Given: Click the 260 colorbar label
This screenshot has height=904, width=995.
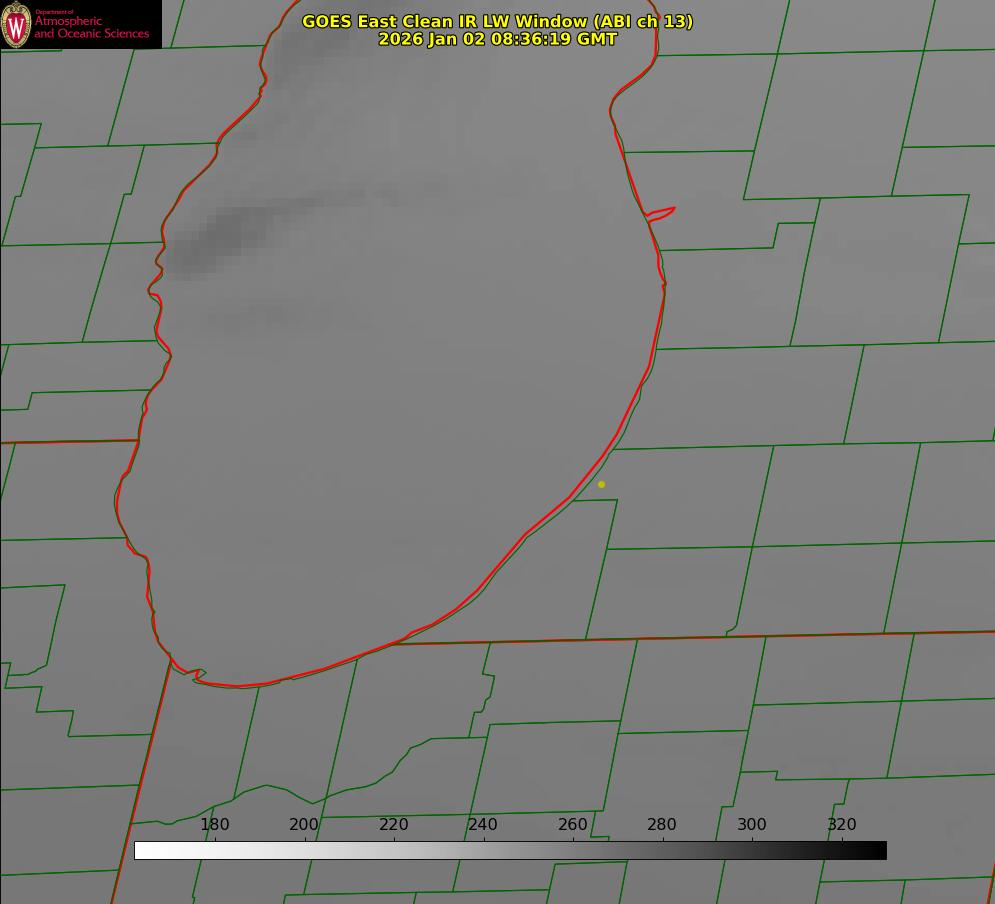Looking at the screenshot, I should click(572, 824).
